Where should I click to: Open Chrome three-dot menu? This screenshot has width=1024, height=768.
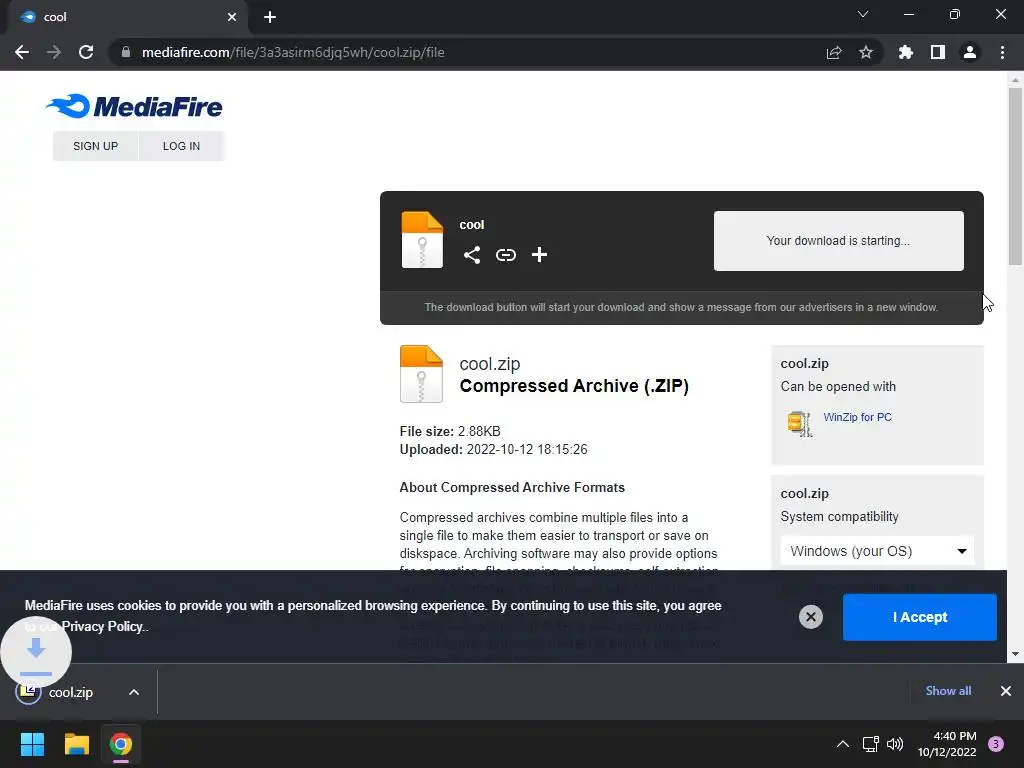pos(1002,52)
